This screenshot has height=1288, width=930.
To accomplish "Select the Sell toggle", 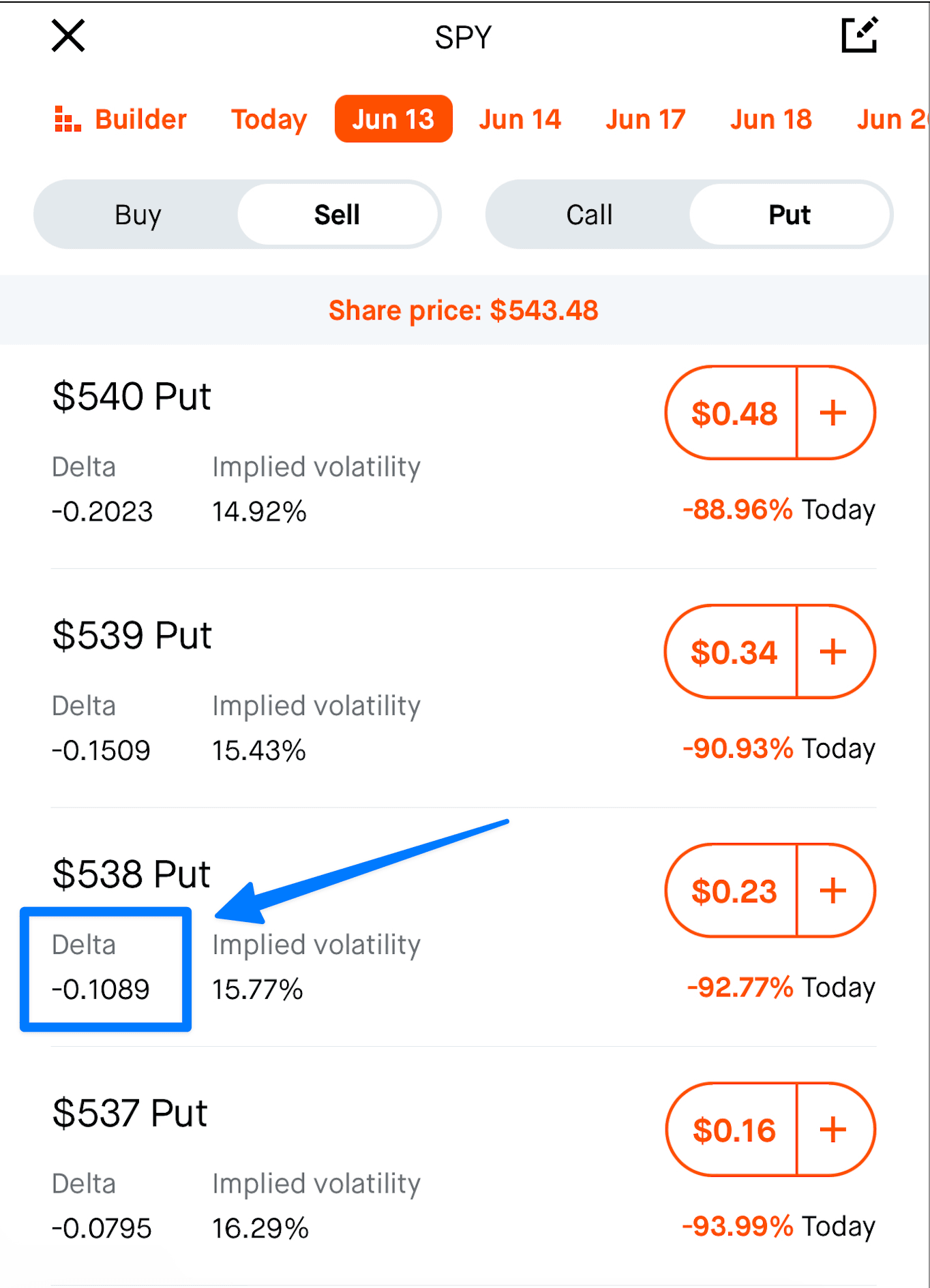I will [337, 215].
